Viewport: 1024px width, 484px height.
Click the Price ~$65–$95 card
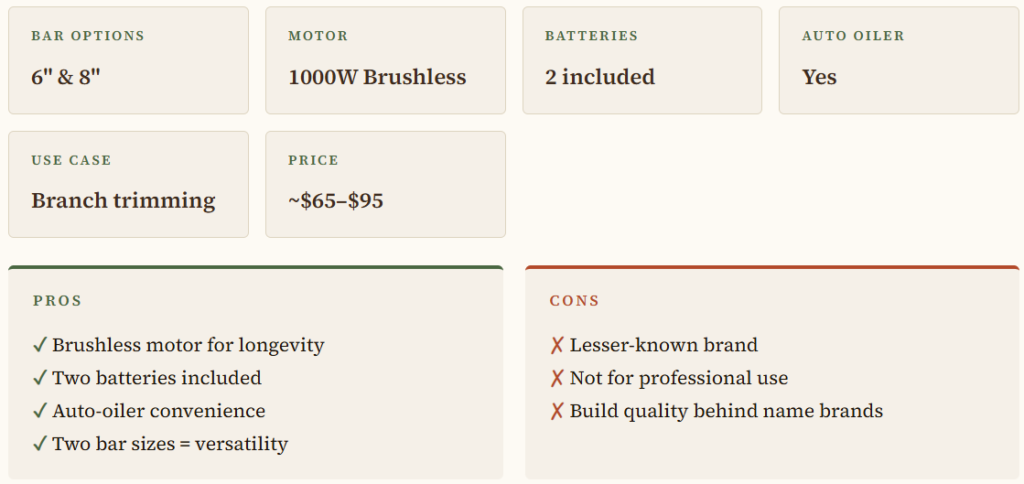click(385, 184)
